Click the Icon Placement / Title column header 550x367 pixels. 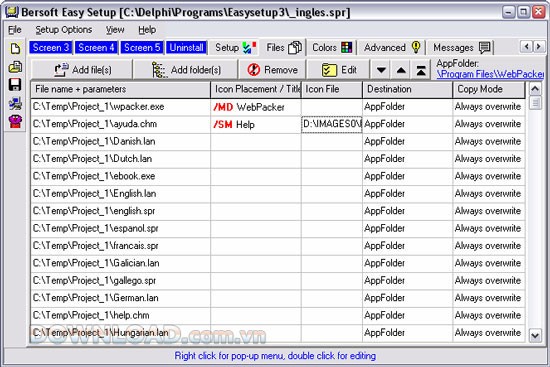tap(256, 89)
